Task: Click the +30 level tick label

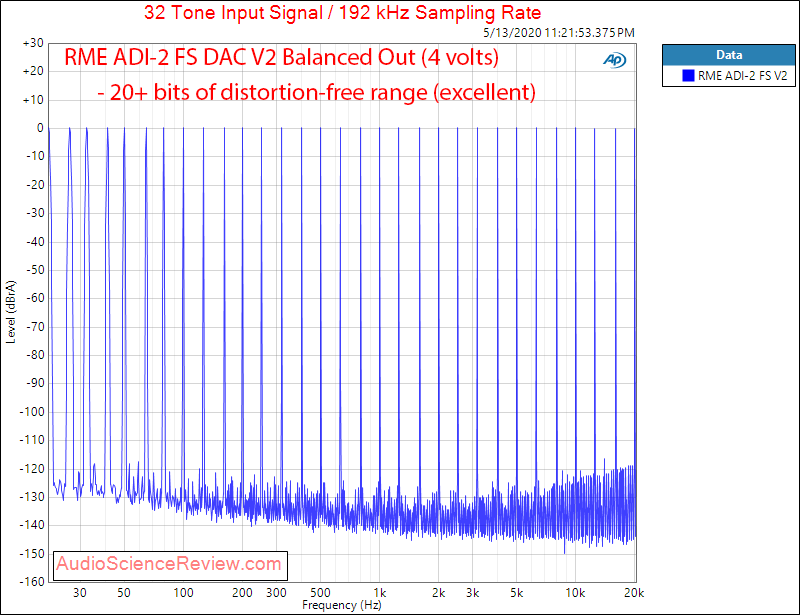Action: point(32,43)
